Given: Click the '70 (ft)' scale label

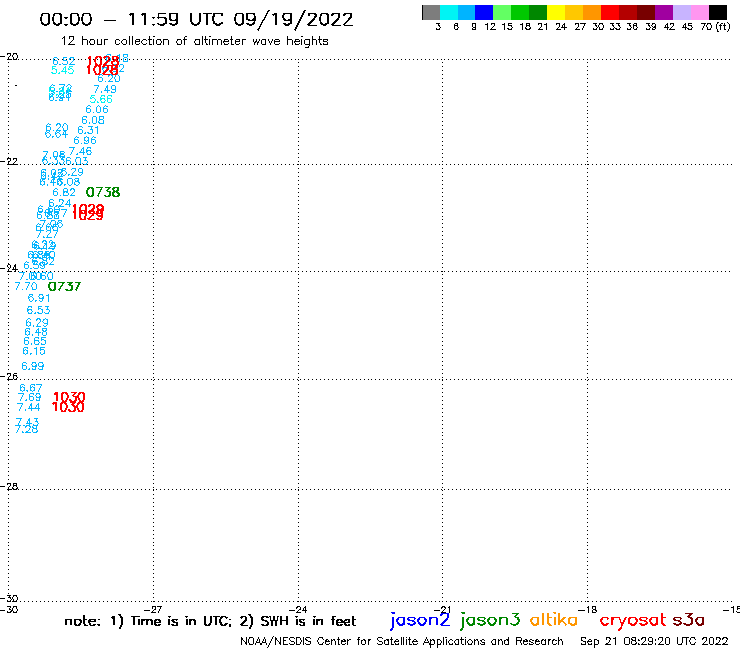Looking at the screenshot, I should [x=715, y=27].
